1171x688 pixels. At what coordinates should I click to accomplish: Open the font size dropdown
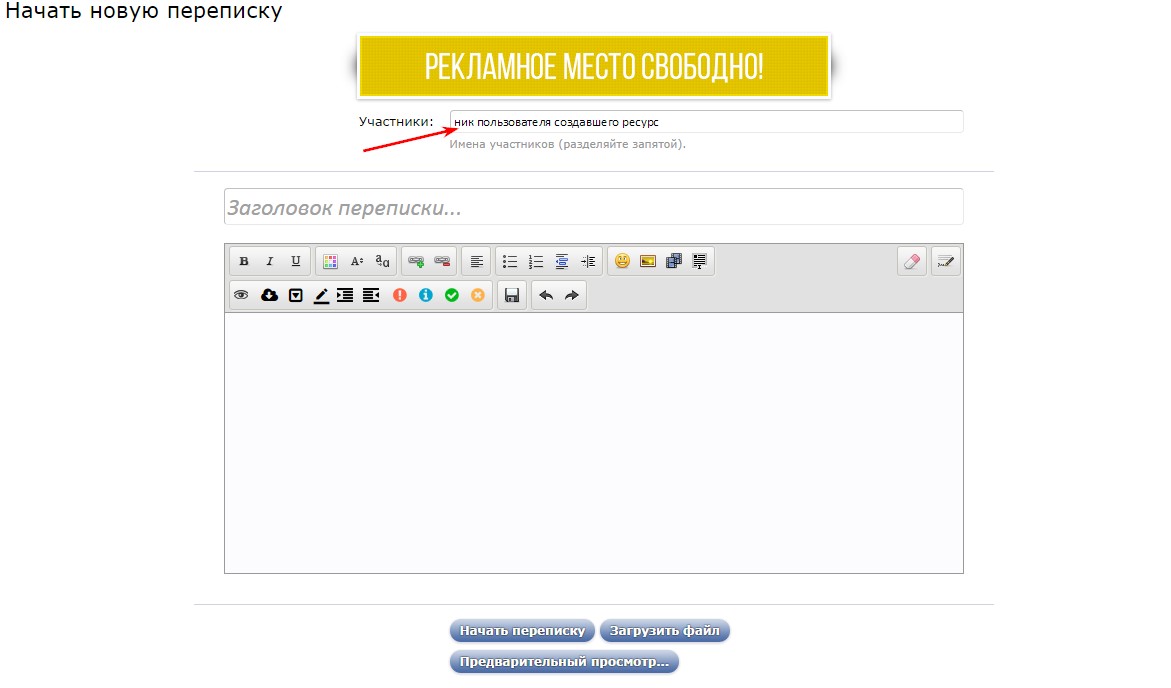[356, 262]
